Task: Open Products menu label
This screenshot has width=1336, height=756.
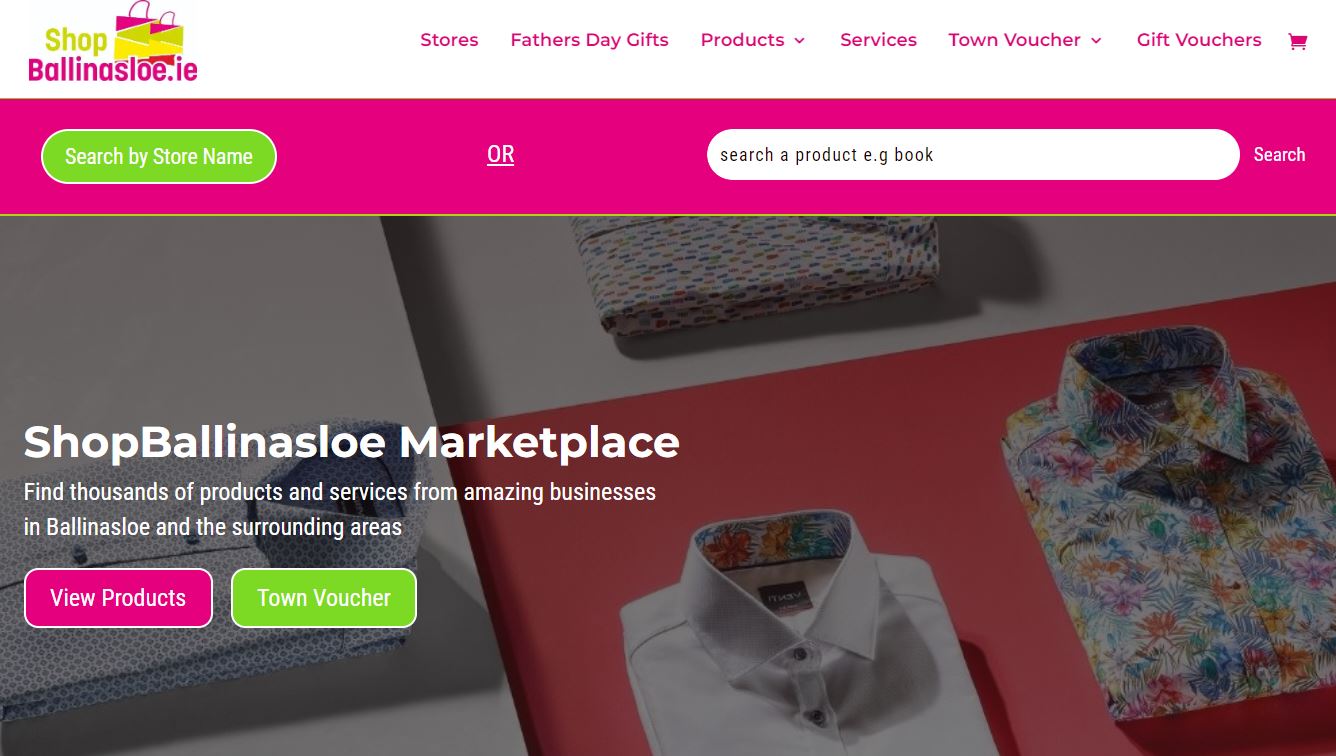Action: [742, 40]
